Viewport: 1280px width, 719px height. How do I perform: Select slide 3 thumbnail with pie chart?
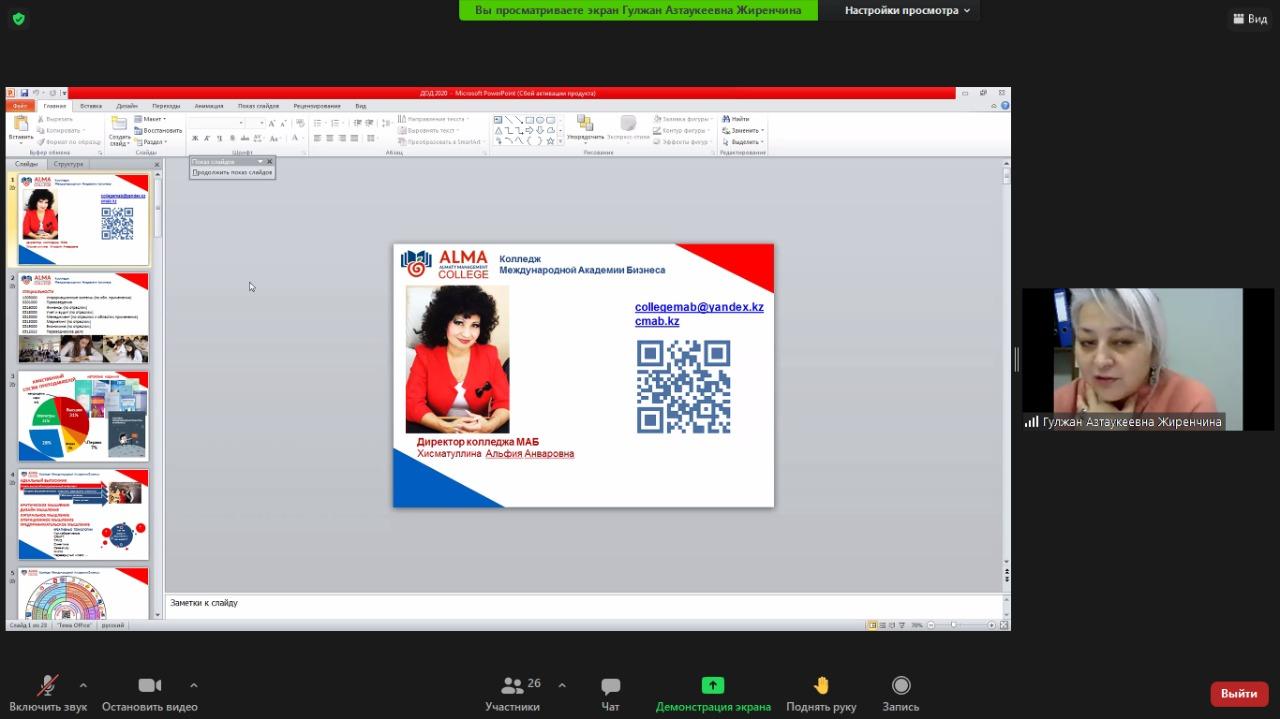tap(83, 416)
